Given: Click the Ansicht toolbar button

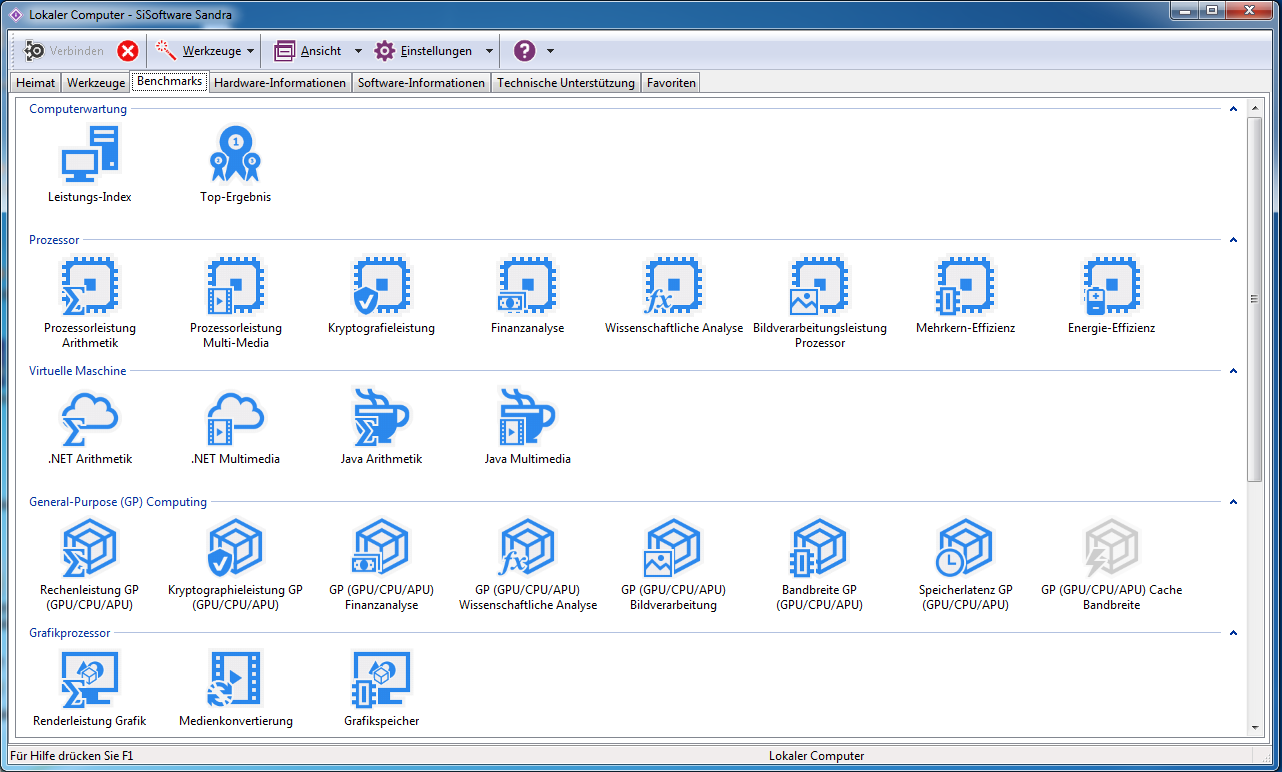Looking at the screenshot, I should click(309, 51).
